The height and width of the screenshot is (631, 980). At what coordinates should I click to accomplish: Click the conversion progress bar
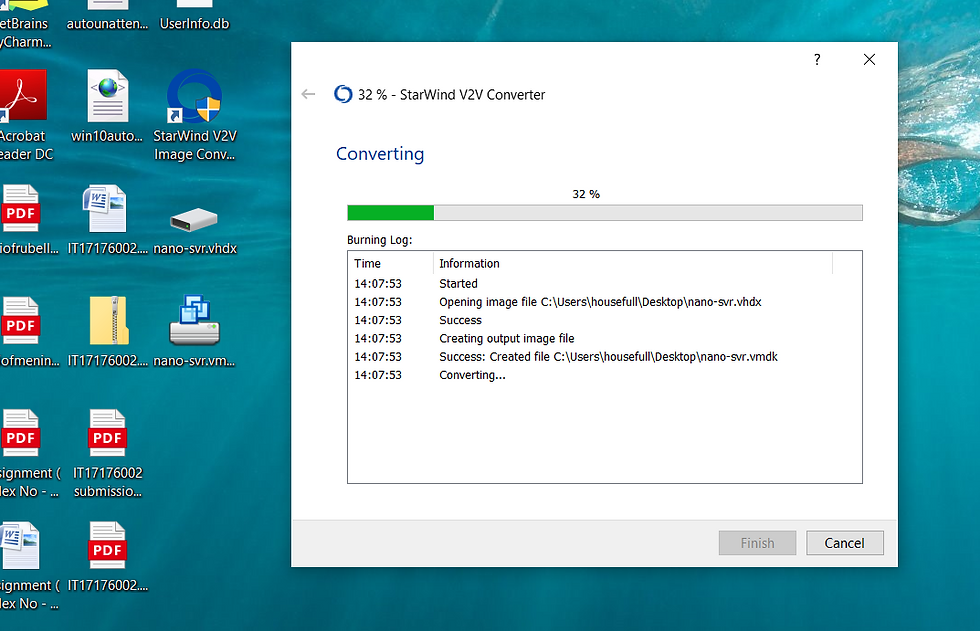click(604, 212)
